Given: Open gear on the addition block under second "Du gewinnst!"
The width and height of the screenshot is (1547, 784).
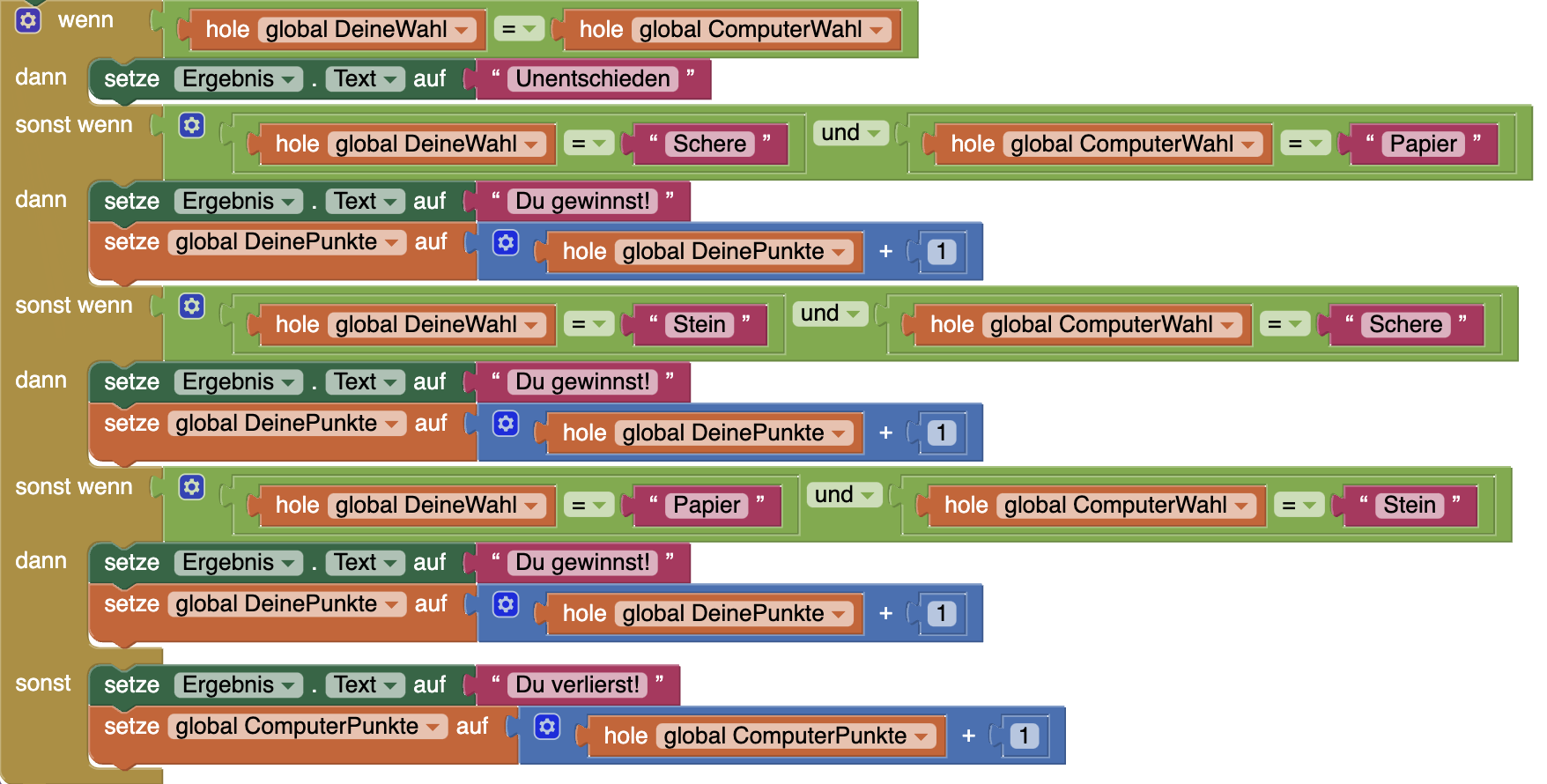Looking at the screenshot, I should point(506,424).
